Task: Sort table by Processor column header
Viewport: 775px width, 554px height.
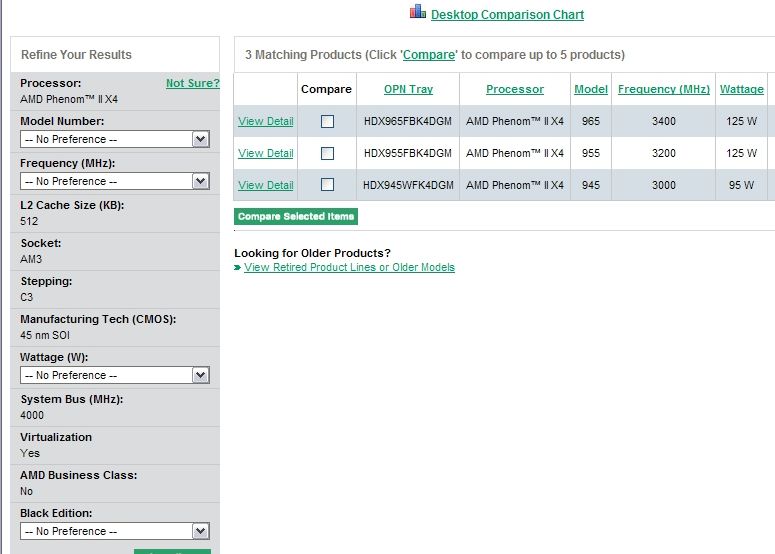Action: click(515, 89)
